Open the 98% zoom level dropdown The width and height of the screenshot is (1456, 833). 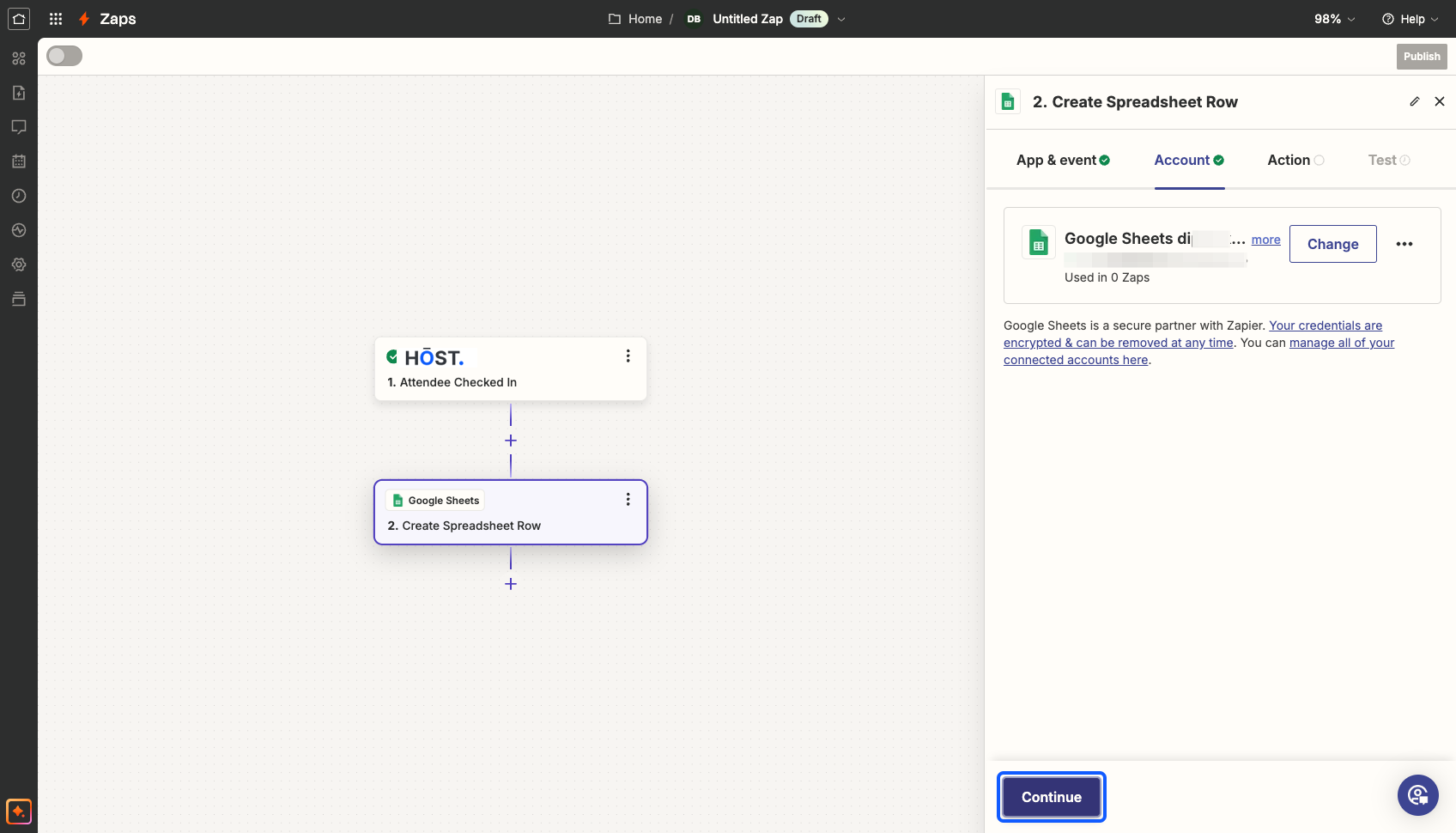(x=1335, y=19)
